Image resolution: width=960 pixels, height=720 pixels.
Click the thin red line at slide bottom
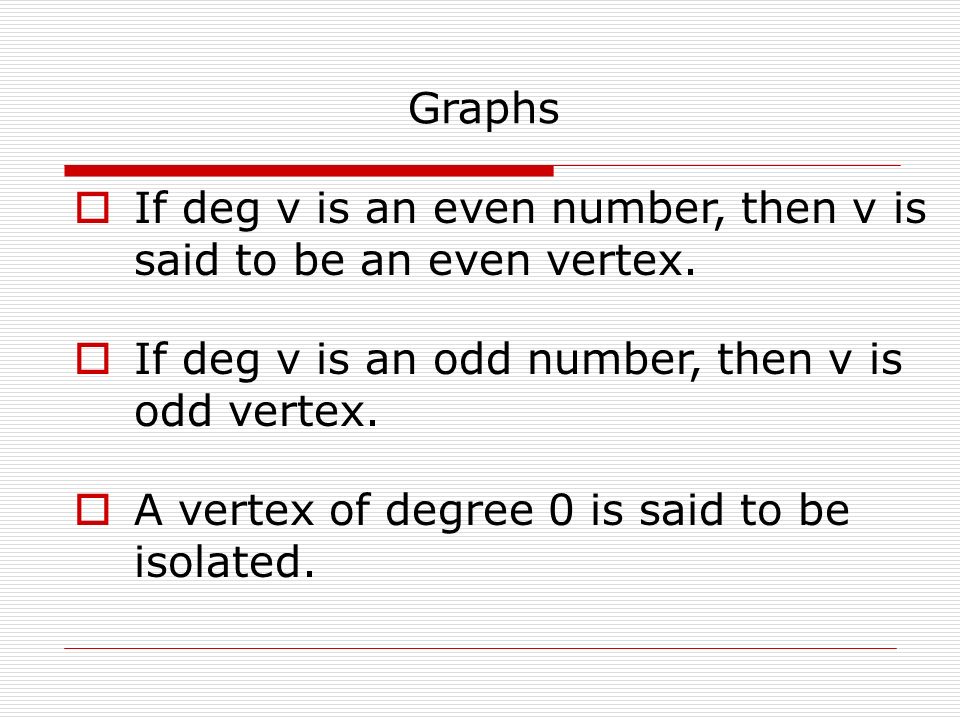(481, 648)
